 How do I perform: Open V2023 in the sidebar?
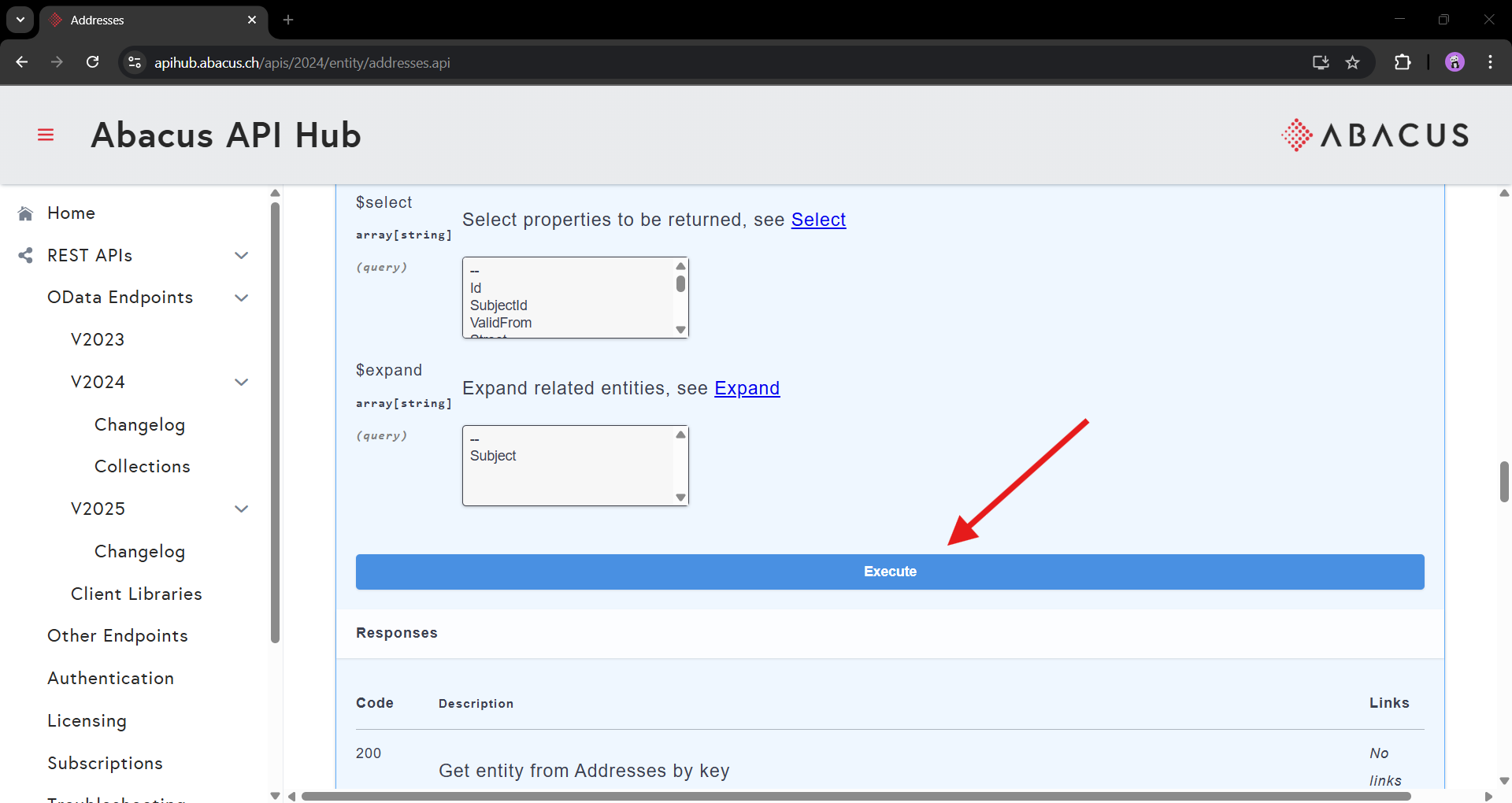[98, 340]
